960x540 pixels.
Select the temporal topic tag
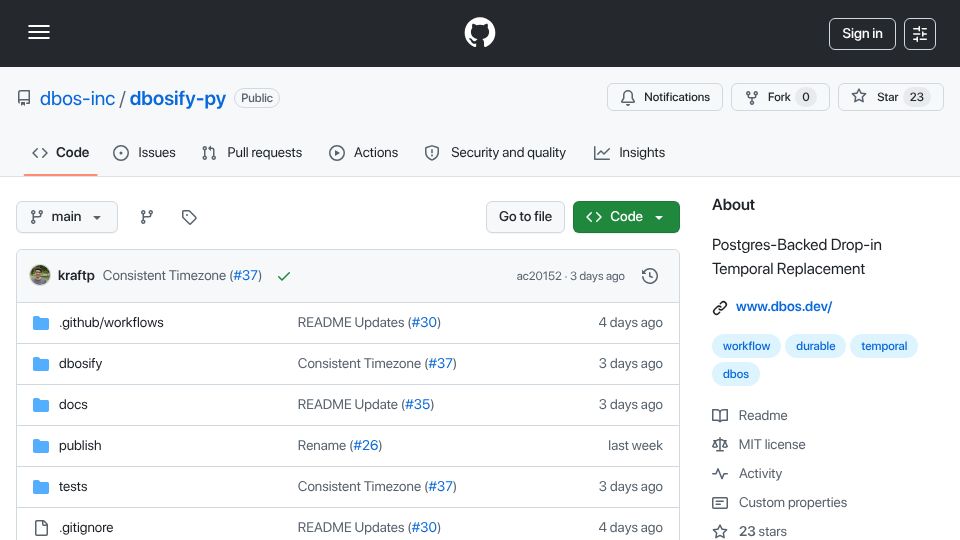884,346
